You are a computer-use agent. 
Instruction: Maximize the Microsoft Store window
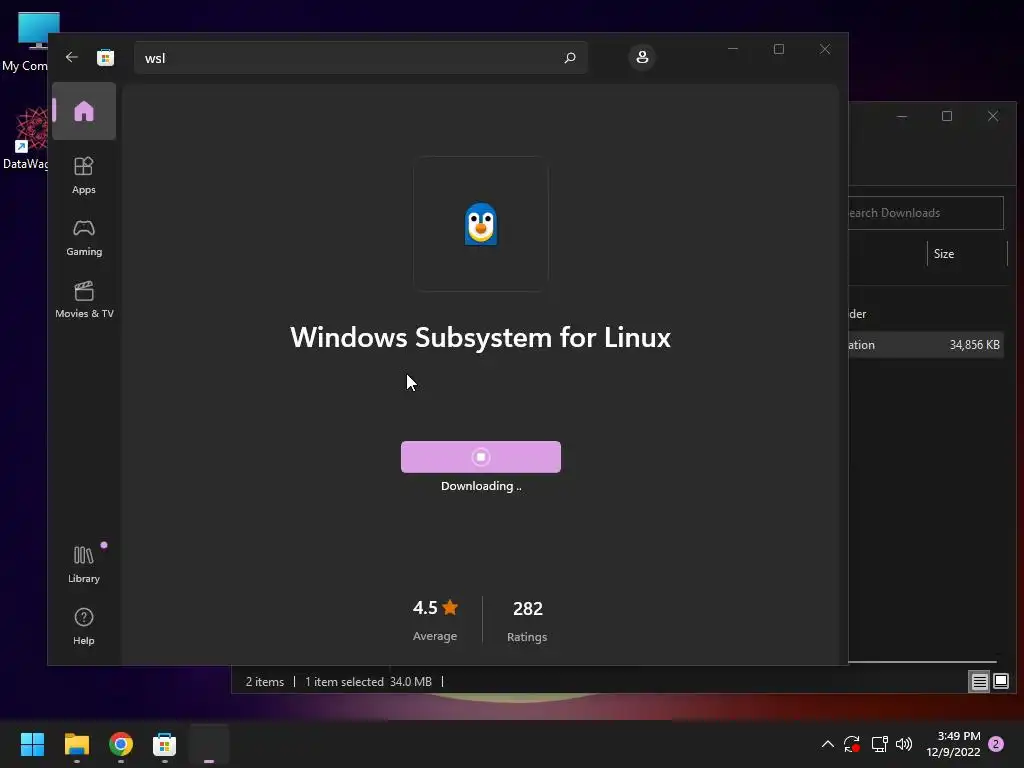click(778, 49)
